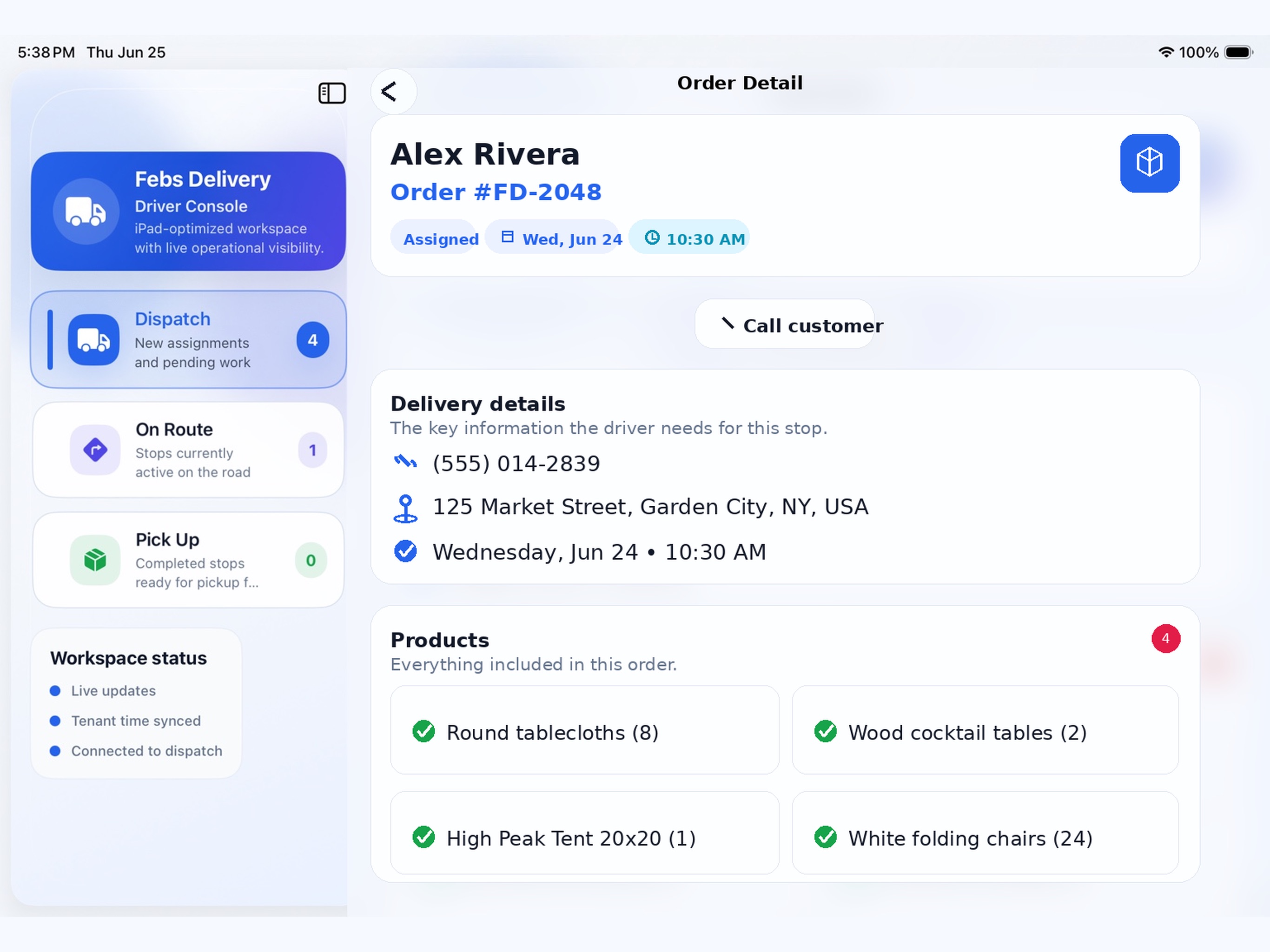Click the Wi-Fi status icon
The image size is (1270, 952).
pos(1165,52)
